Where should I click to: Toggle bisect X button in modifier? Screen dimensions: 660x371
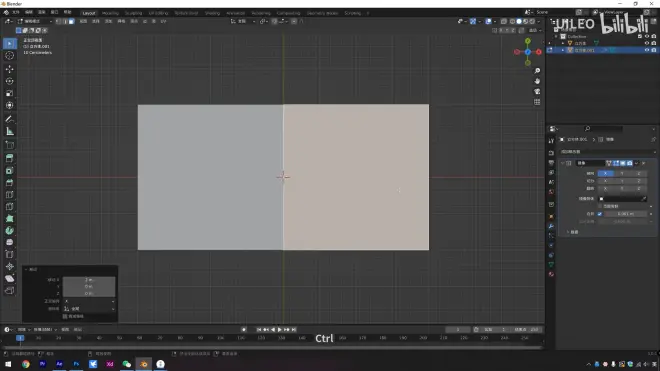click(605, 181)
